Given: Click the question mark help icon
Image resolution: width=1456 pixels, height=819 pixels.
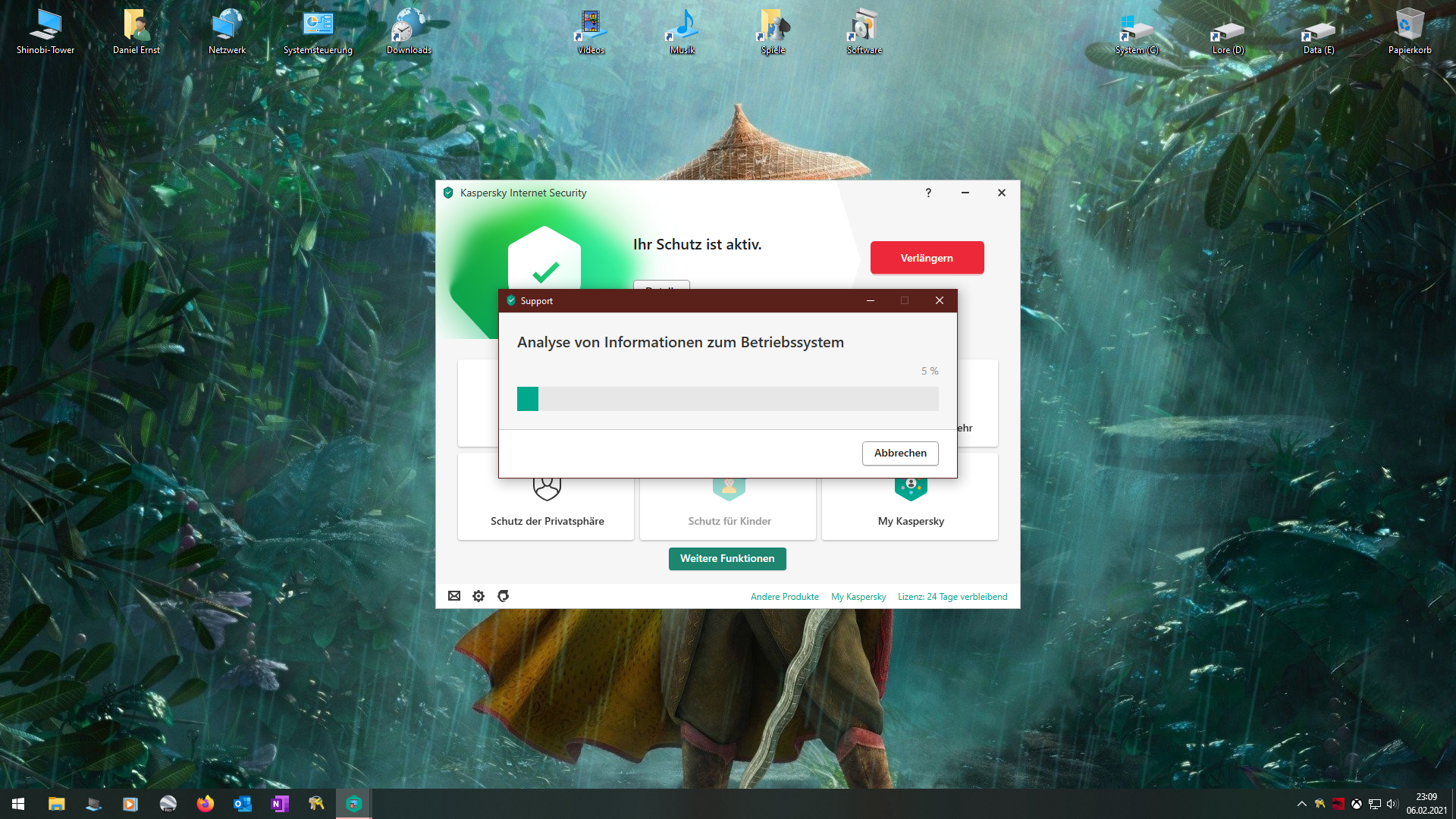Looking at the screenshot, I should (928, 193).
